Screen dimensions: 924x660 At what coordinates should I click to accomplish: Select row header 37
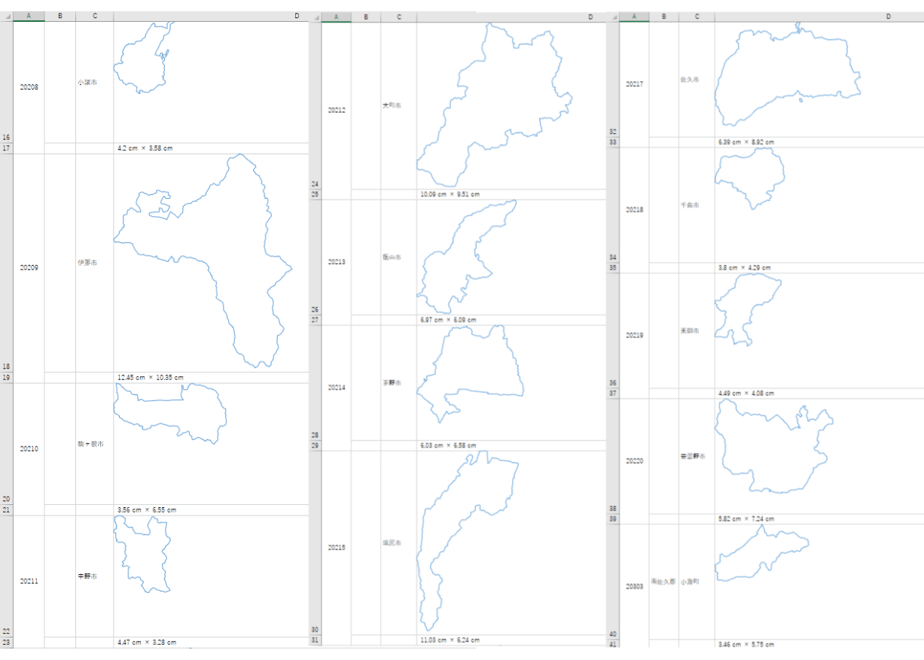point(613,393)
